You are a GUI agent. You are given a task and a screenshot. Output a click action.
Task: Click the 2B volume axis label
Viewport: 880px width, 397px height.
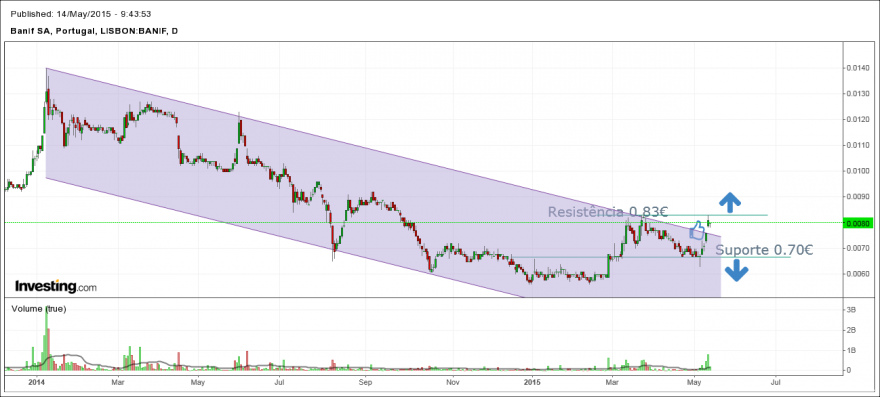point(851,330)
